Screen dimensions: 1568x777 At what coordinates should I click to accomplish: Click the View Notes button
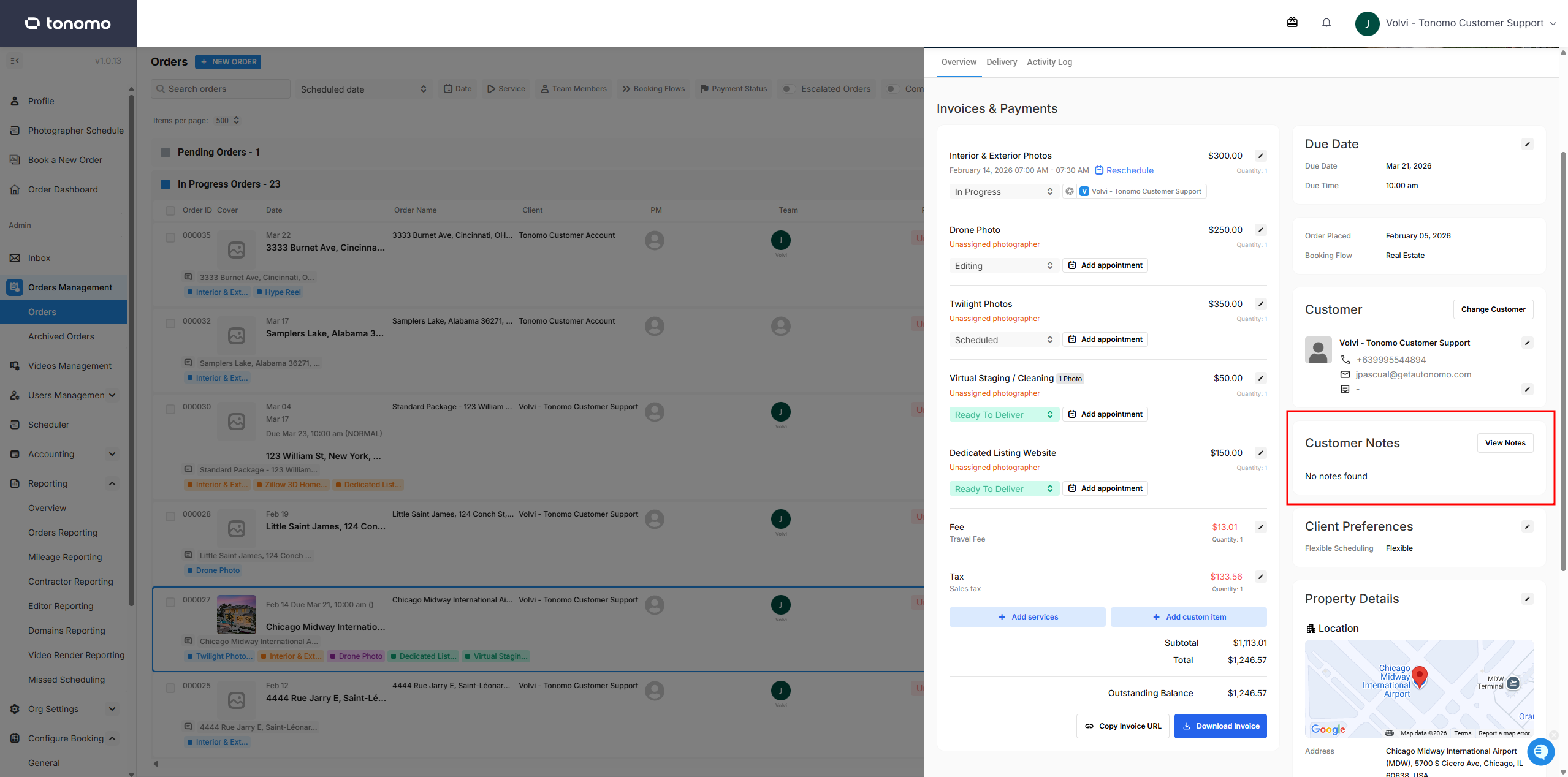(x=1505, y=442)
